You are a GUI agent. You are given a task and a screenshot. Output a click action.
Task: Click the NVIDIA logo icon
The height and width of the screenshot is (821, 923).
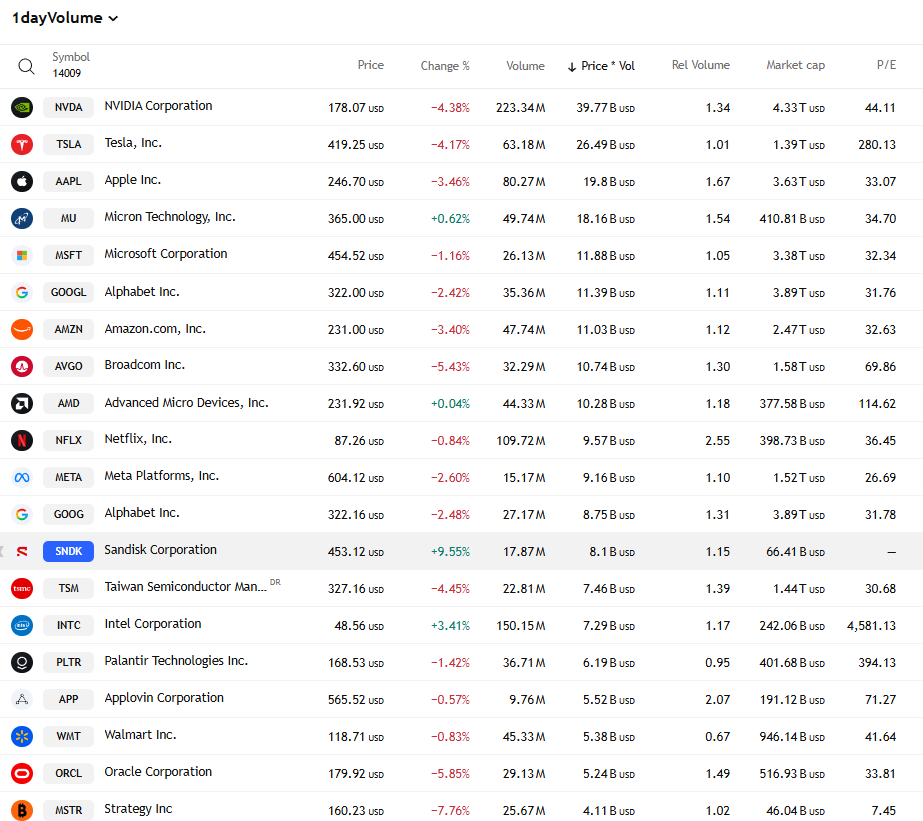tap(22, 107)
